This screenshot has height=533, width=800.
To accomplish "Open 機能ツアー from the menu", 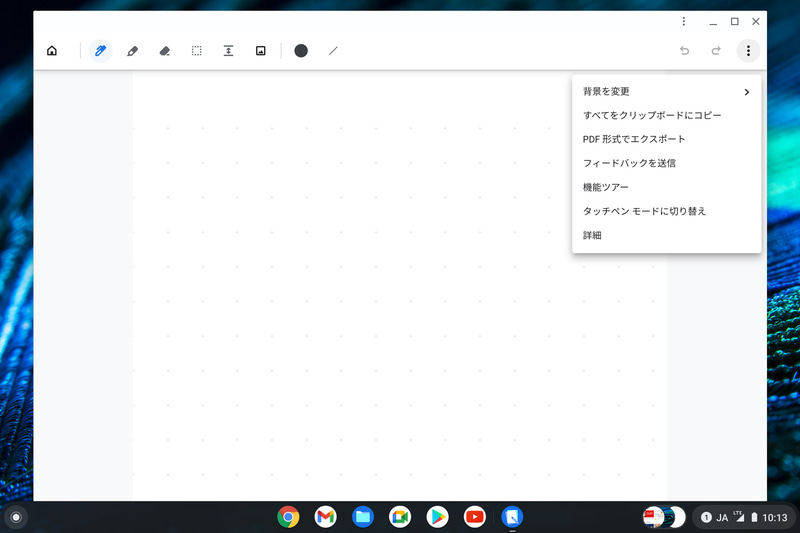I will (667, 187).
